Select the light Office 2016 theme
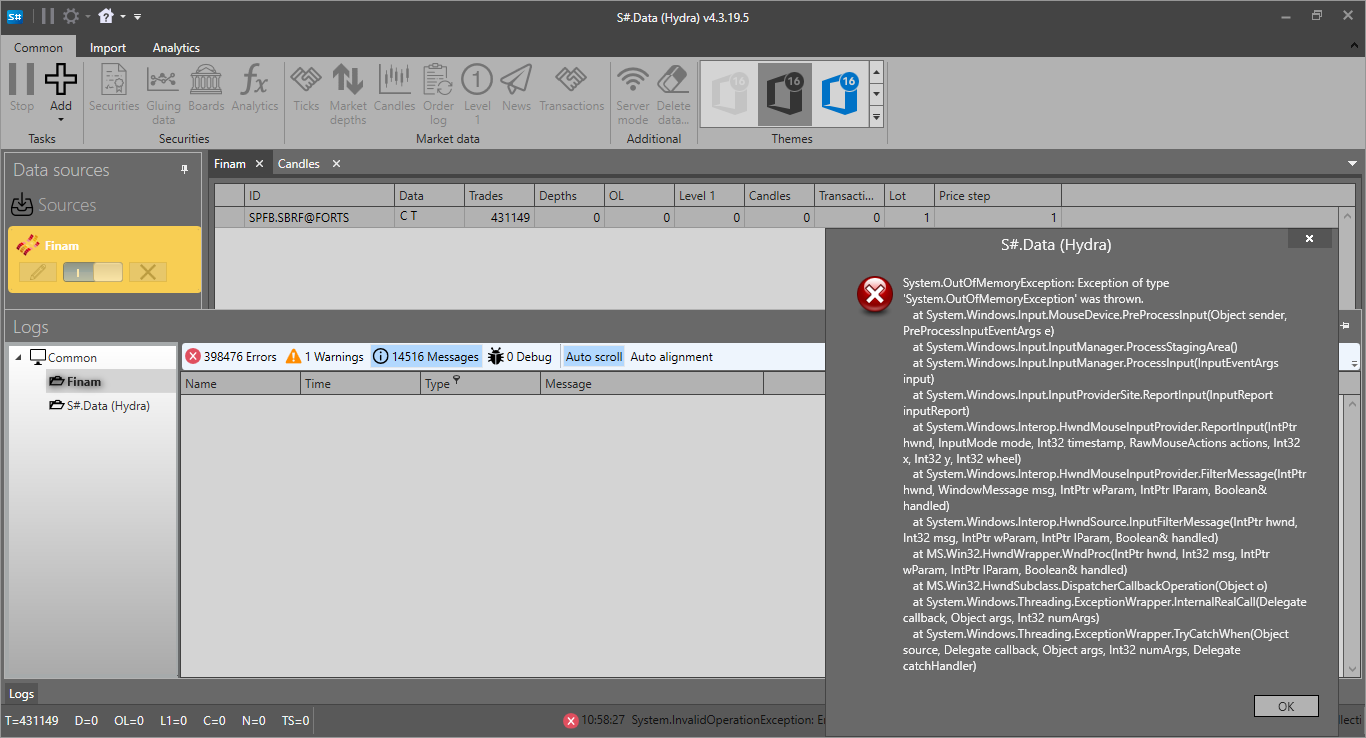Image resolution: width=1366 pixels, height=738 pixels. point(729,94)
